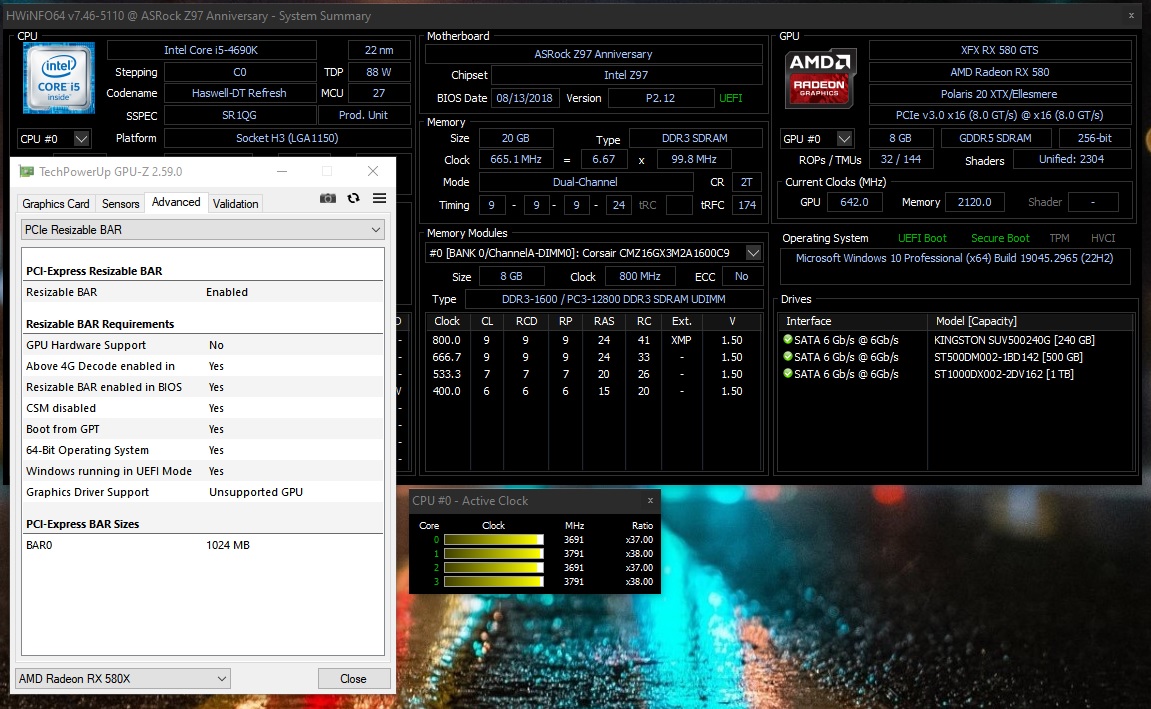The height and width of the screenshot is (709, 1151).
Task: Open the GPU-Z hamburger menu
Action: (x=380, y=198)
